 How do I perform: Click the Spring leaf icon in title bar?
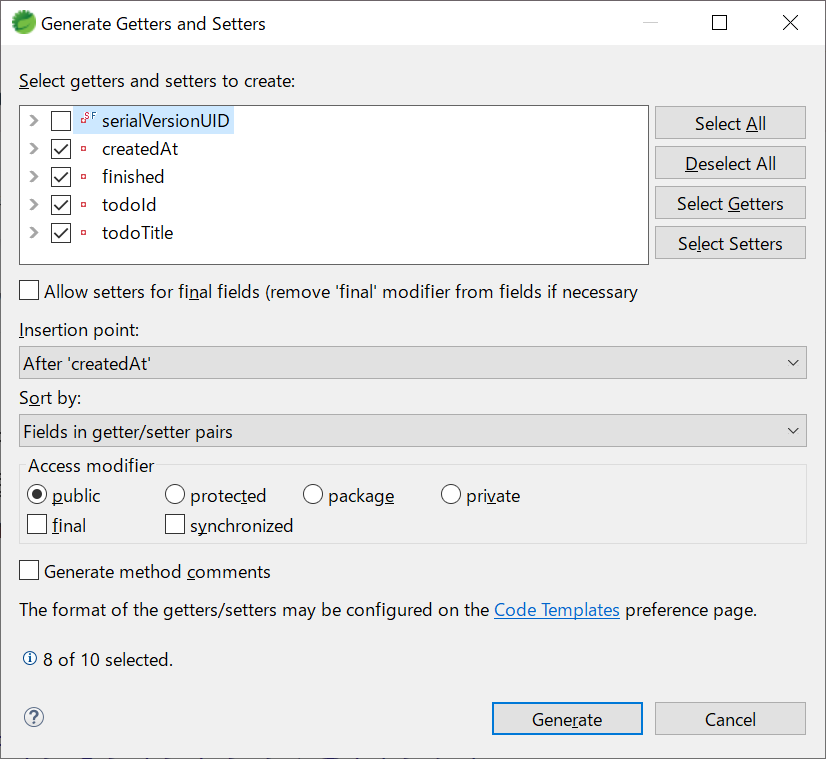point(22,23)
